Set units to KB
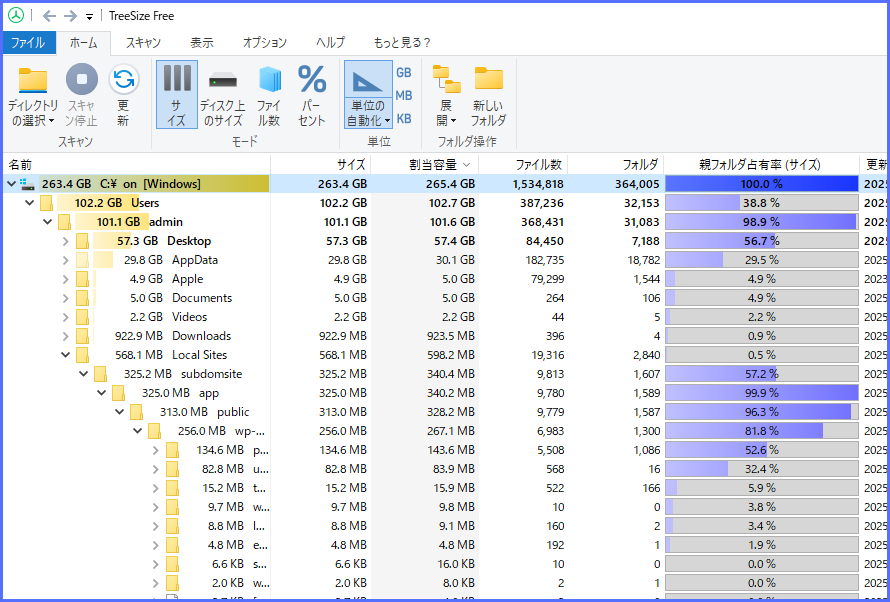890x602 pixels. click(x=404, y=118)
